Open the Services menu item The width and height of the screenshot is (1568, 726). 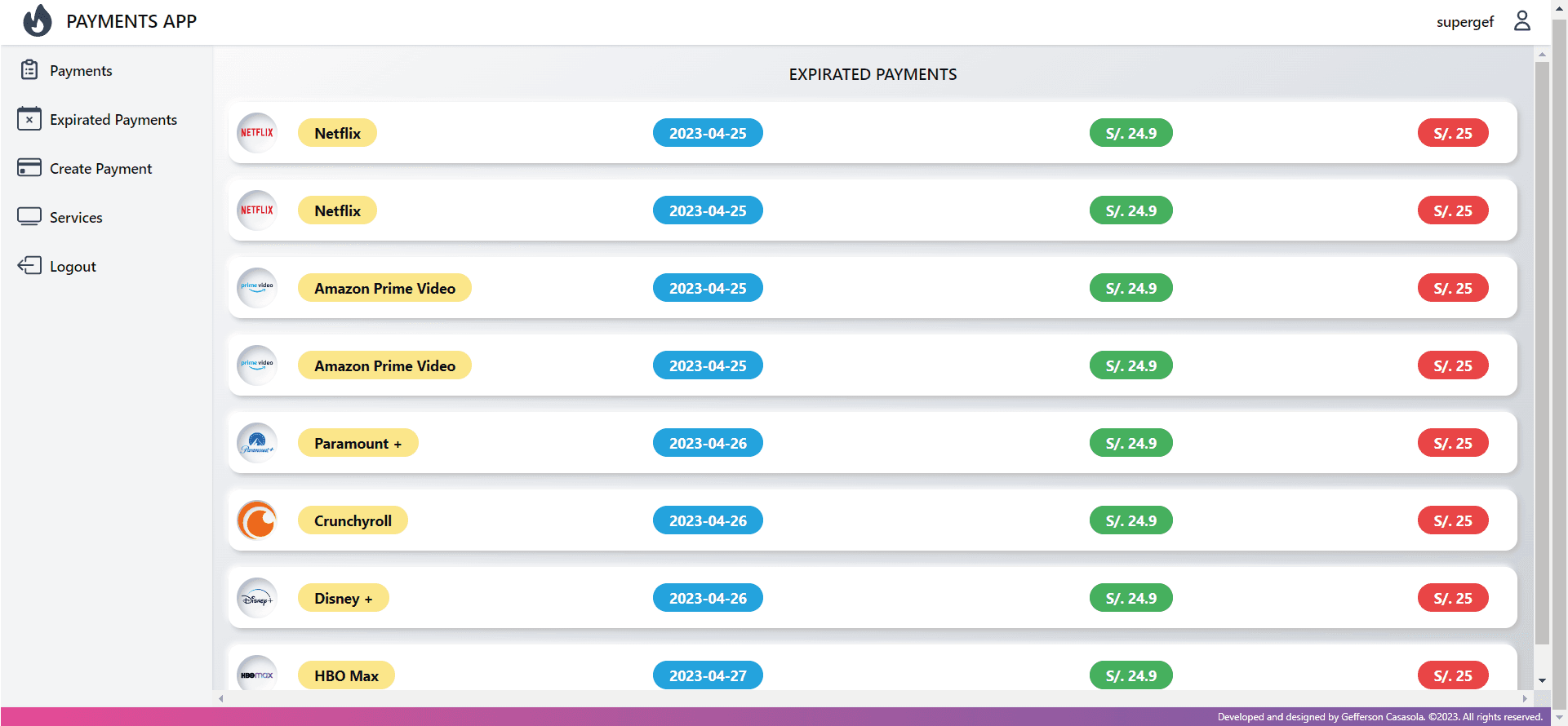click(76, 218)
